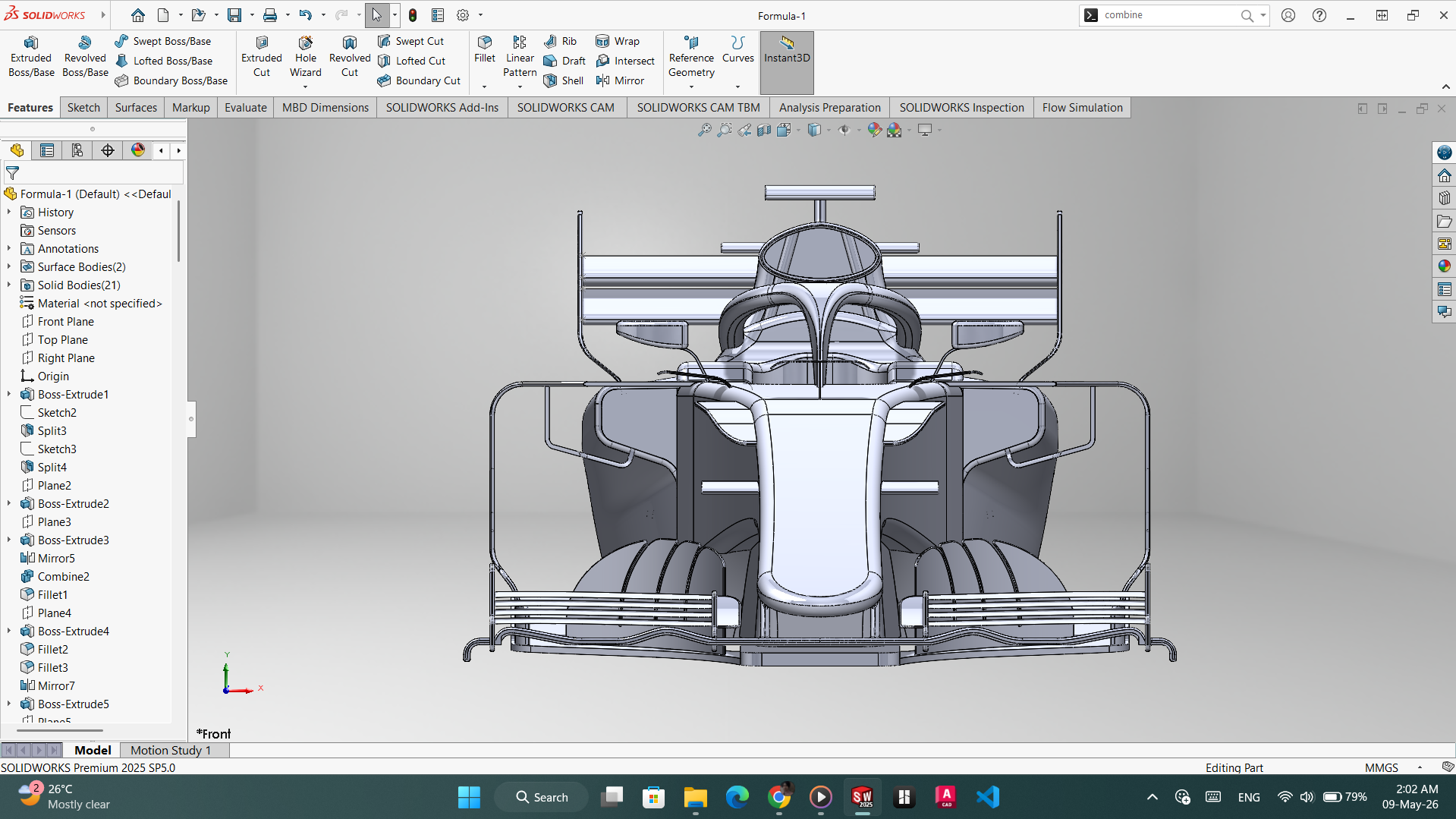
Task: Select the Lofted Cut tool
Action: coord(412,61)
